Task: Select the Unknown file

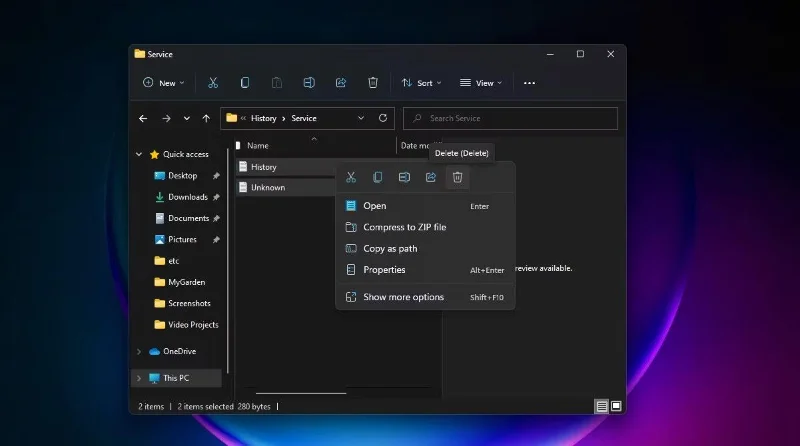Action: tap(268, 187)
